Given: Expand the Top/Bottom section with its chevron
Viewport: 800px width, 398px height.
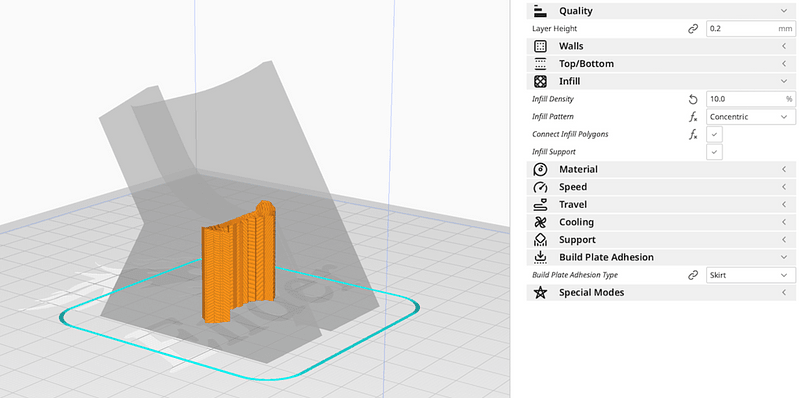Looking at the screenshot, I should coord(784,64).
